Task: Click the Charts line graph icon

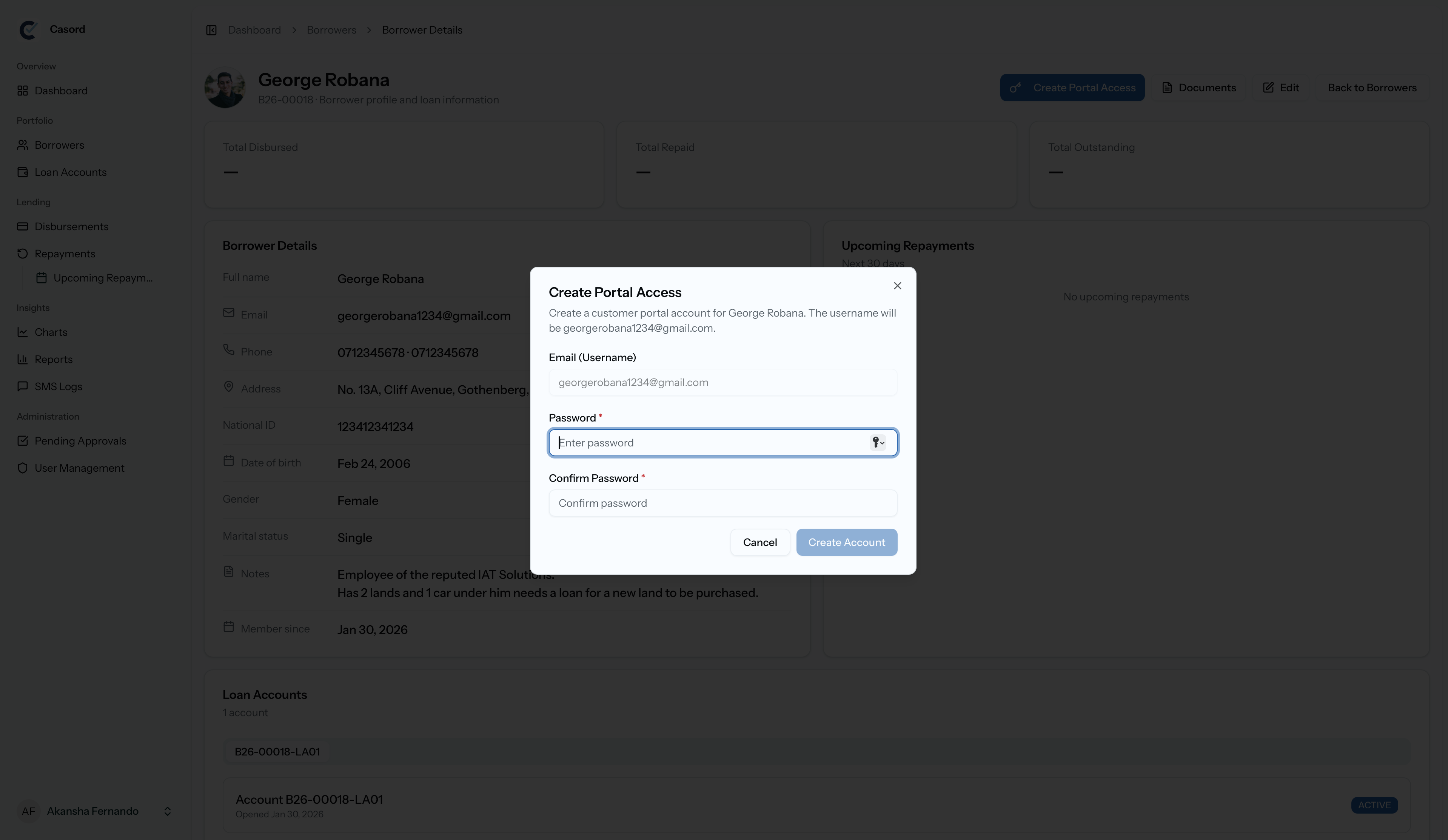Action: click(x=22, y=332)
